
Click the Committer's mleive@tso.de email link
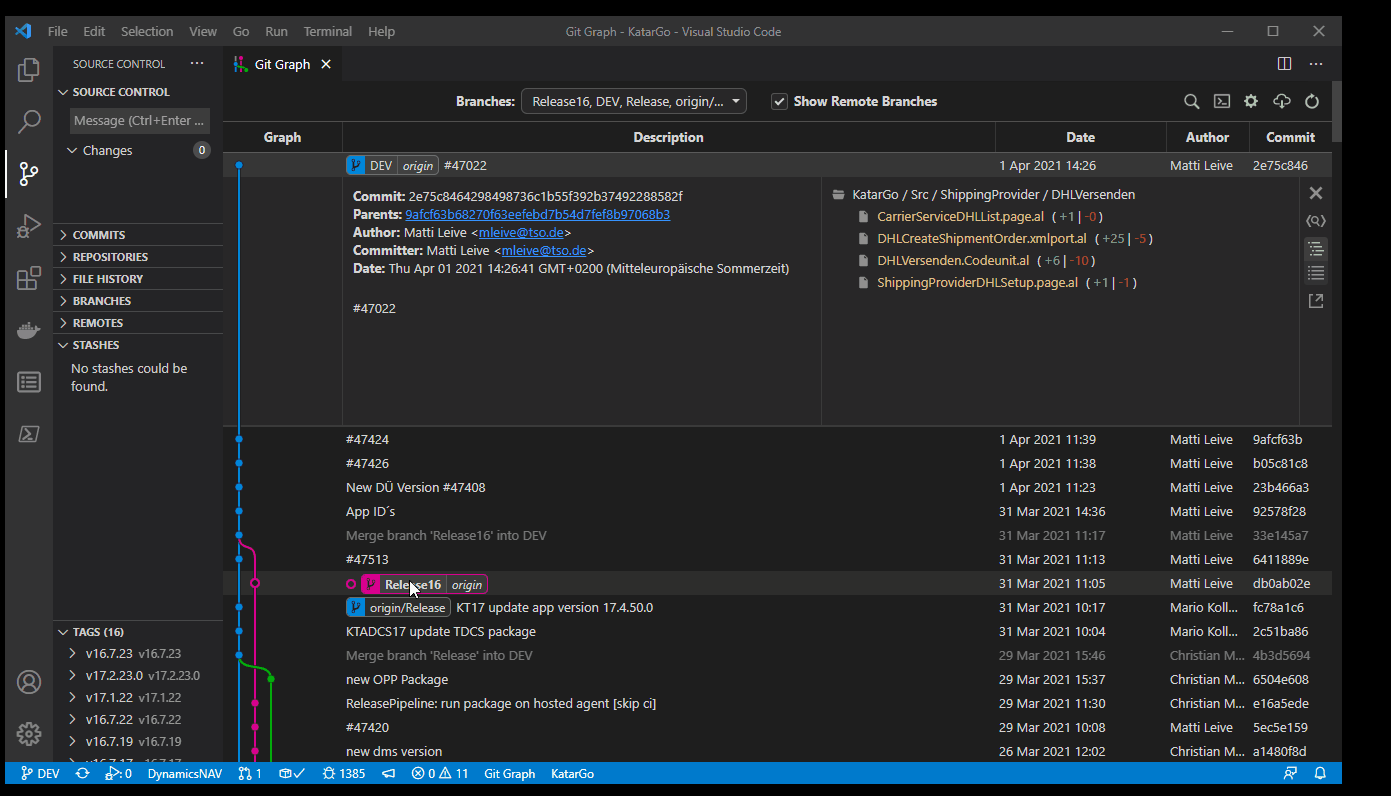[544, 250]
